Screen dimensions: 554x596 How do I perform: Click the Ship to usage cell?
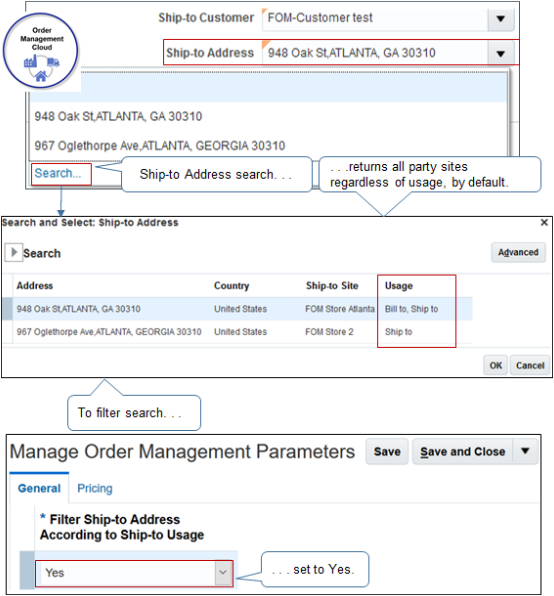click(x=398, y=332)
